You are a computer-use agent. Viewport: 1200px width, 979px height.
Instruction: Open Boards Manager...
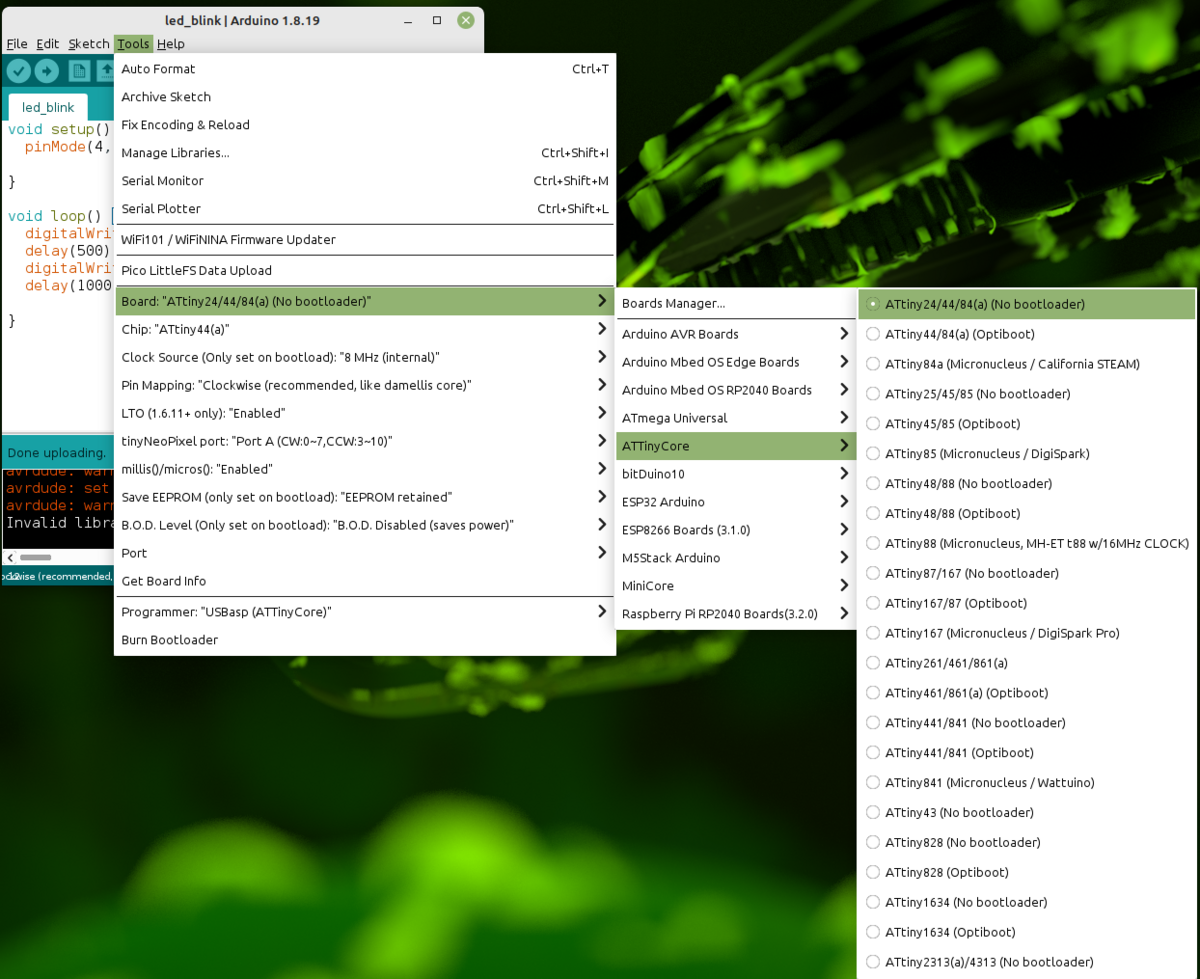(x=736, y=303)
